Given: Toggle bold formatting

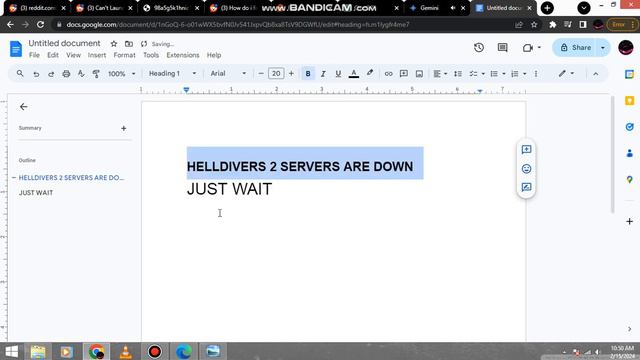Looking at the screenshot, I should coord(308,74).
